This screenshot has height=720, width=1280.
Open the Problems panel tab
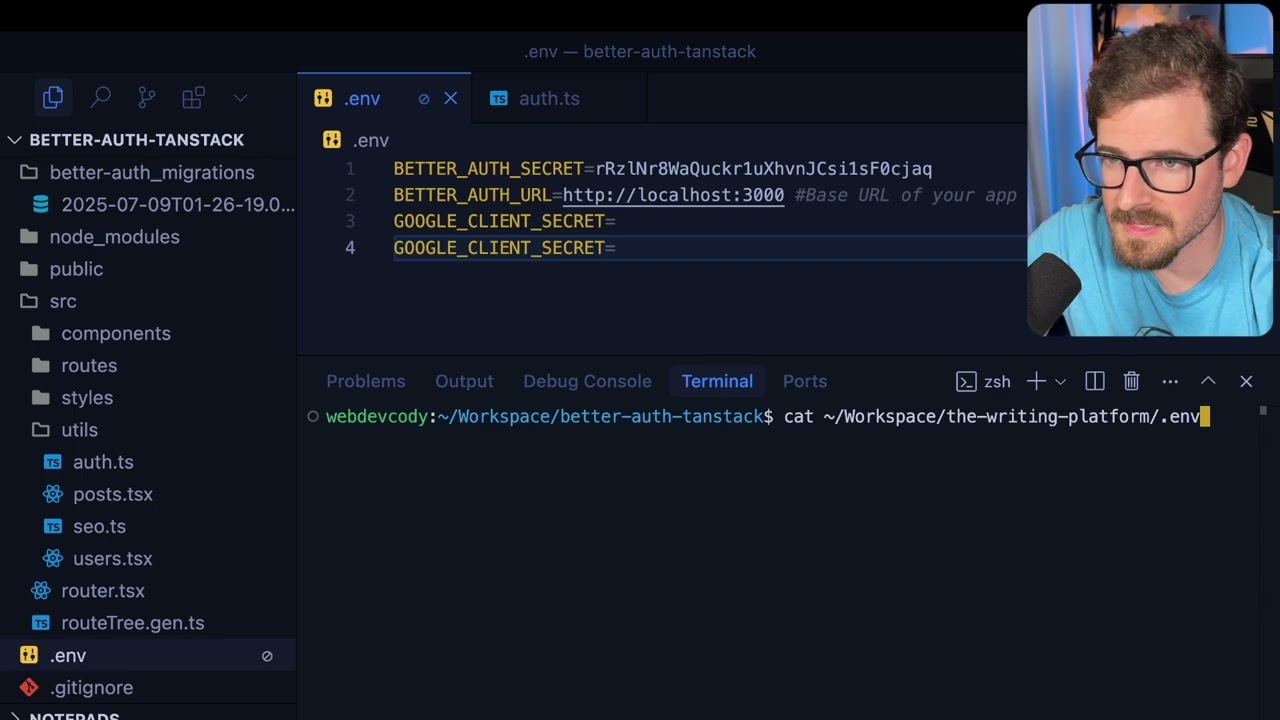click(366, 381)
